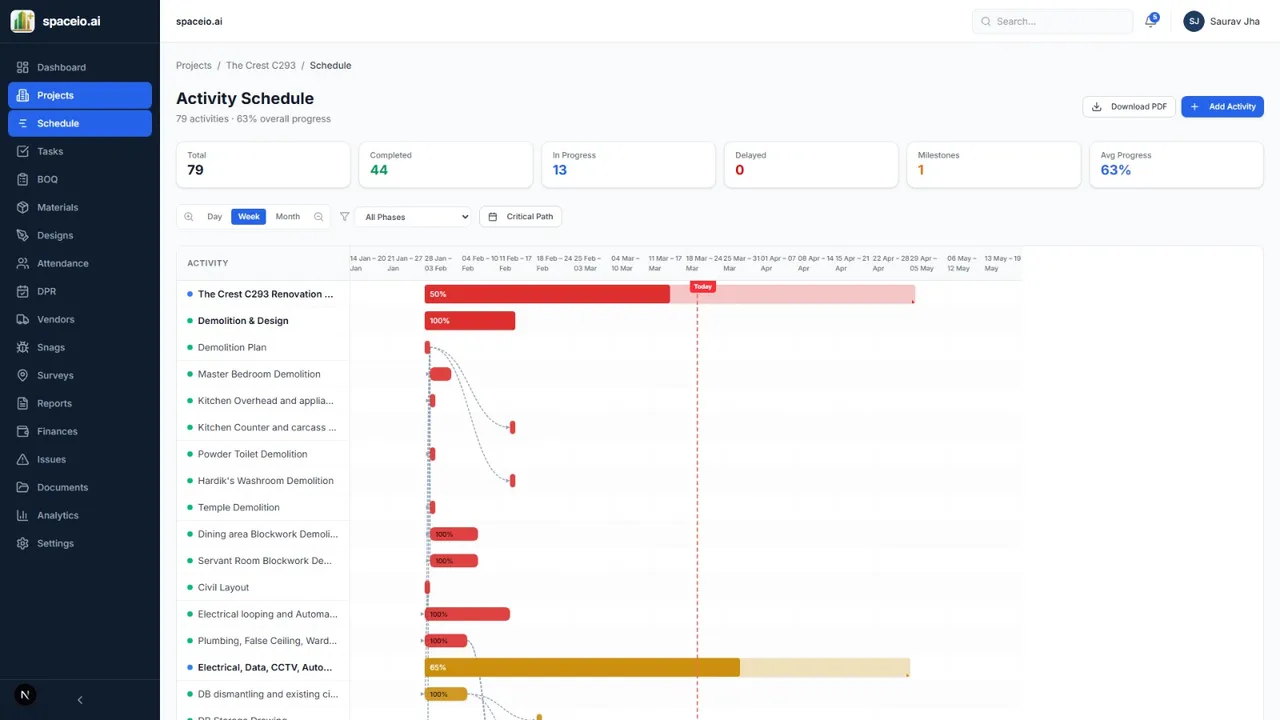Open Issues from the sidebar
This screenshot has height=720, width=1280.
click(x=80, y=459)
